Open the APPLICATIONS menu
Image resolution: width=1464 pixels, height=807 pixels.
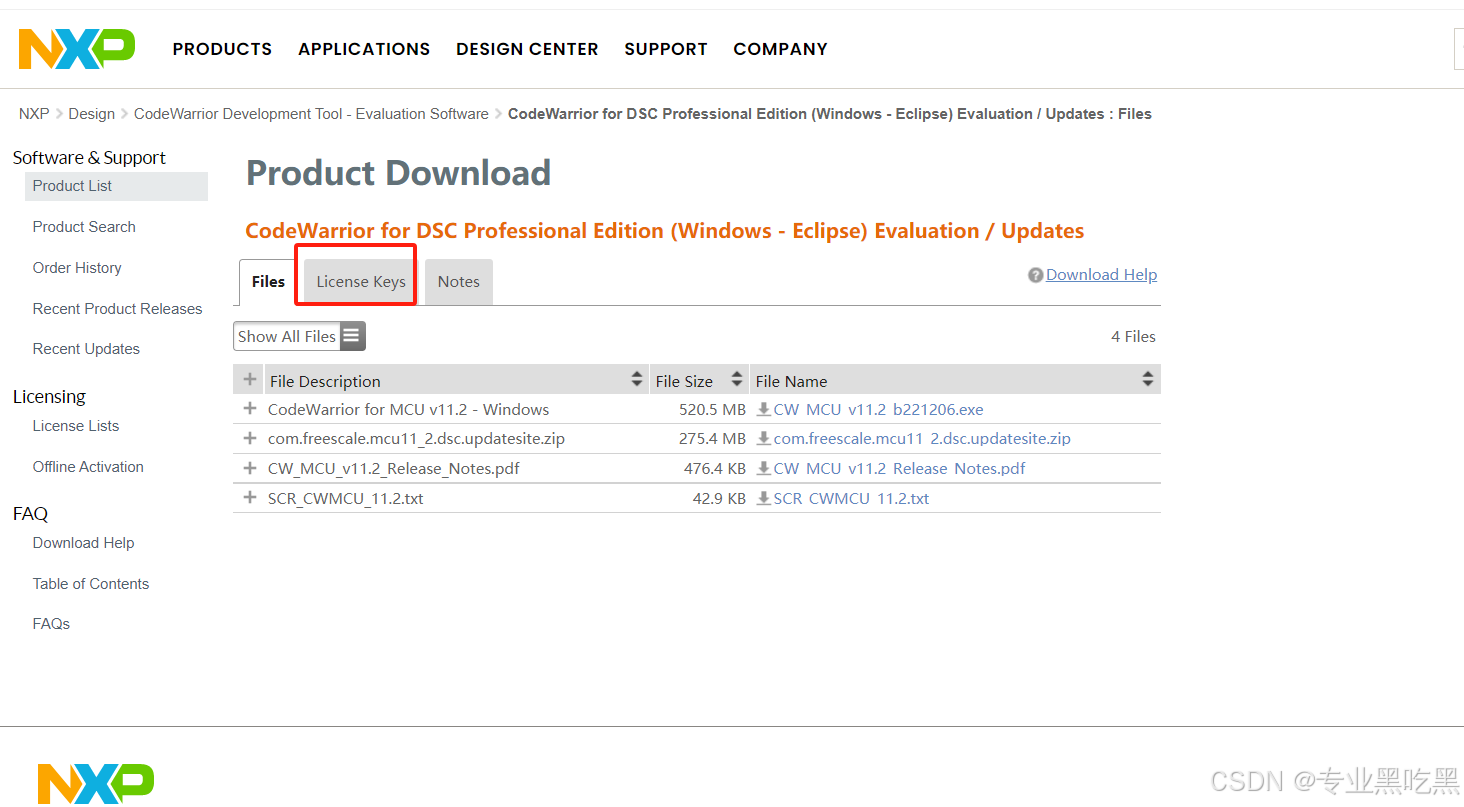(364, 49)
